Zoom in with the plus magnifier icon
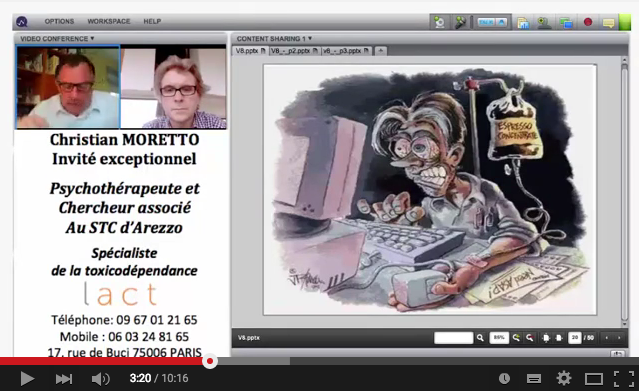Screen dimensions: 639x391 (516, 338)
